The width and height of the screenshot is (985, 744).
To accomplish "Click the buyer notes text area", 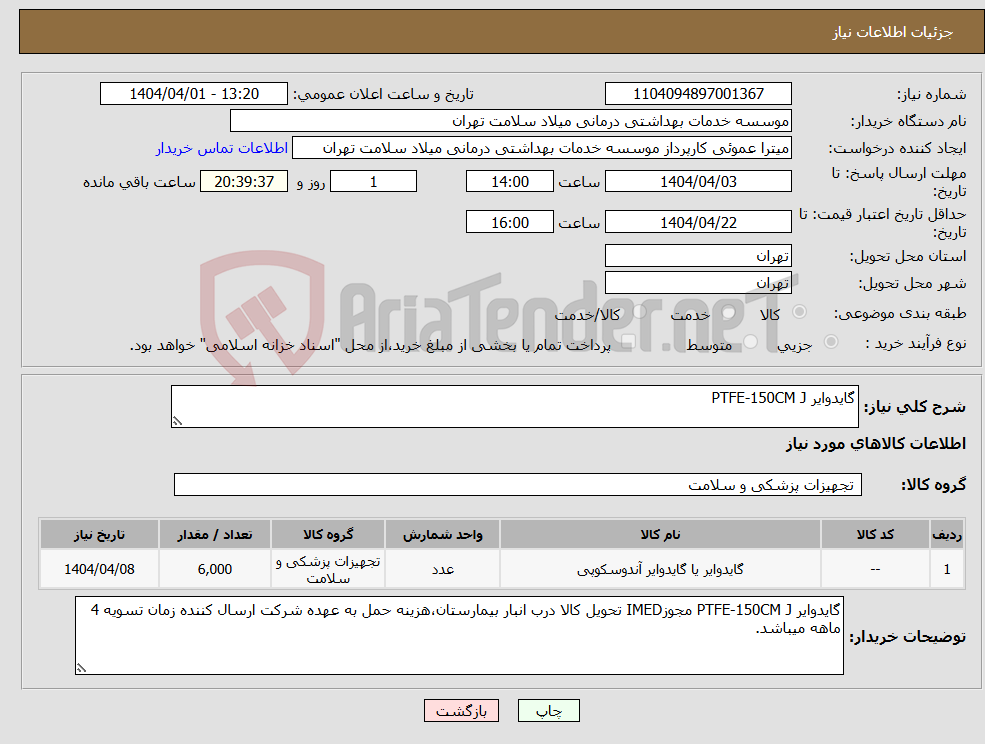I will pyautogui.click(x=459, y=635).
